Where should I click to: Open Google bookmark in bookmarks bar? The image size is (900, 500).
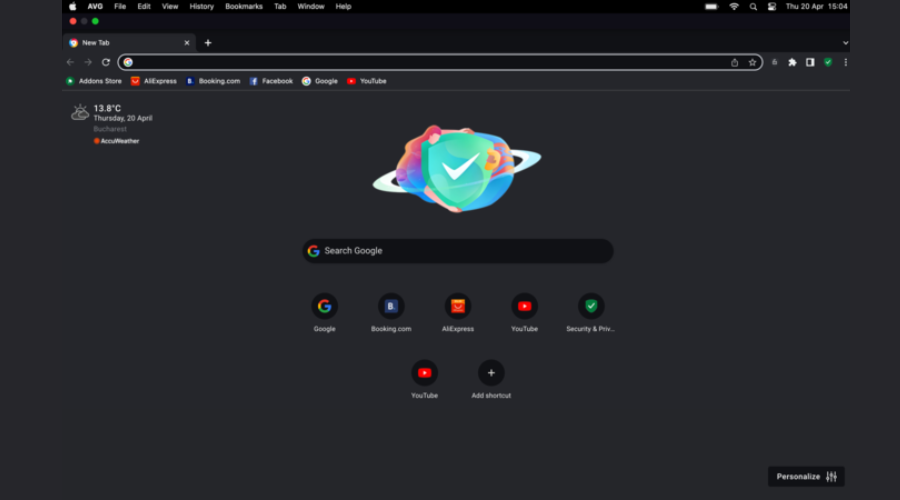[x=320, y=81]
